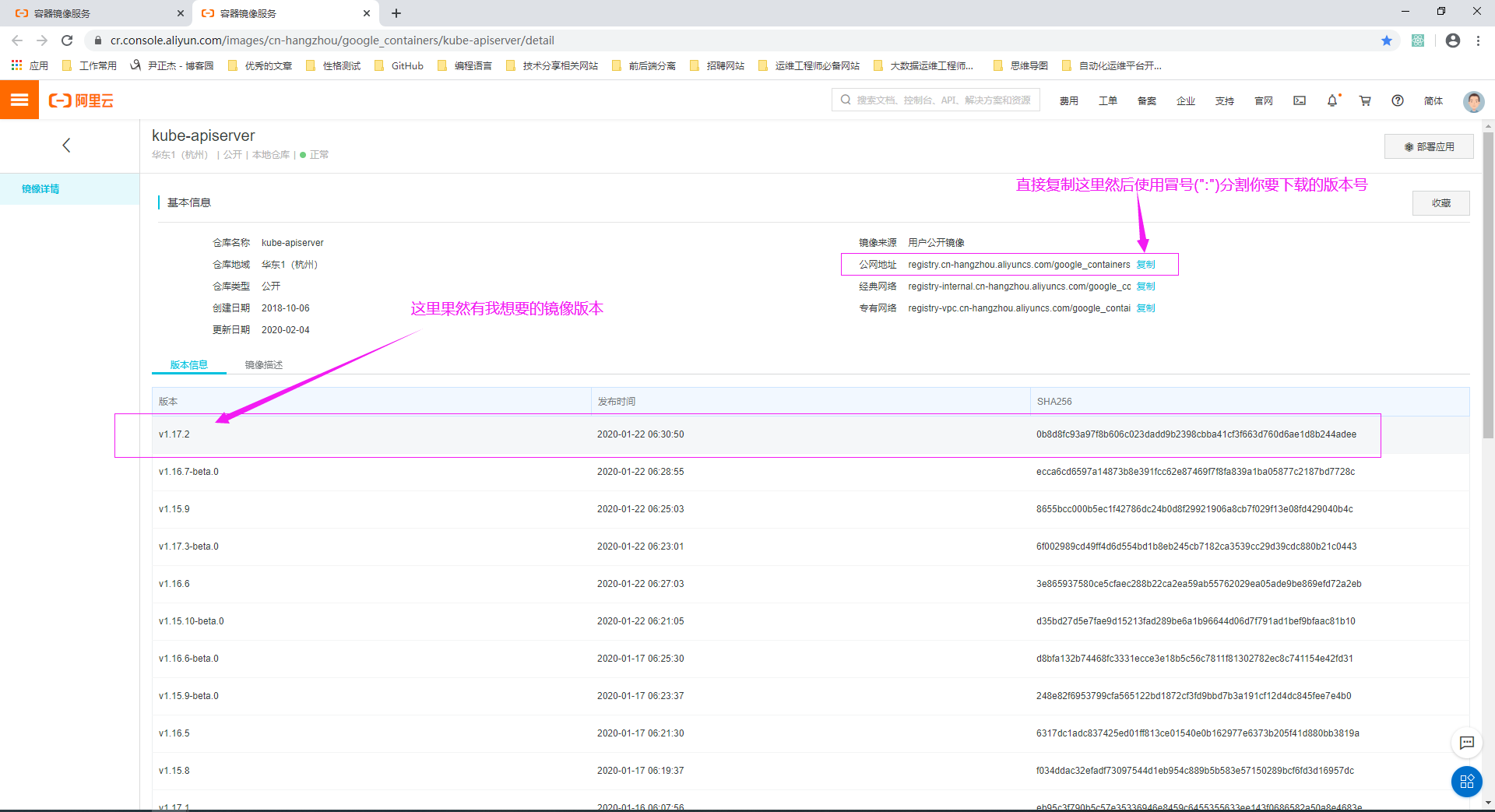Open the Apps grid in bookmarks bar
Screen dimensions: 1495x812
pos(30,65)
